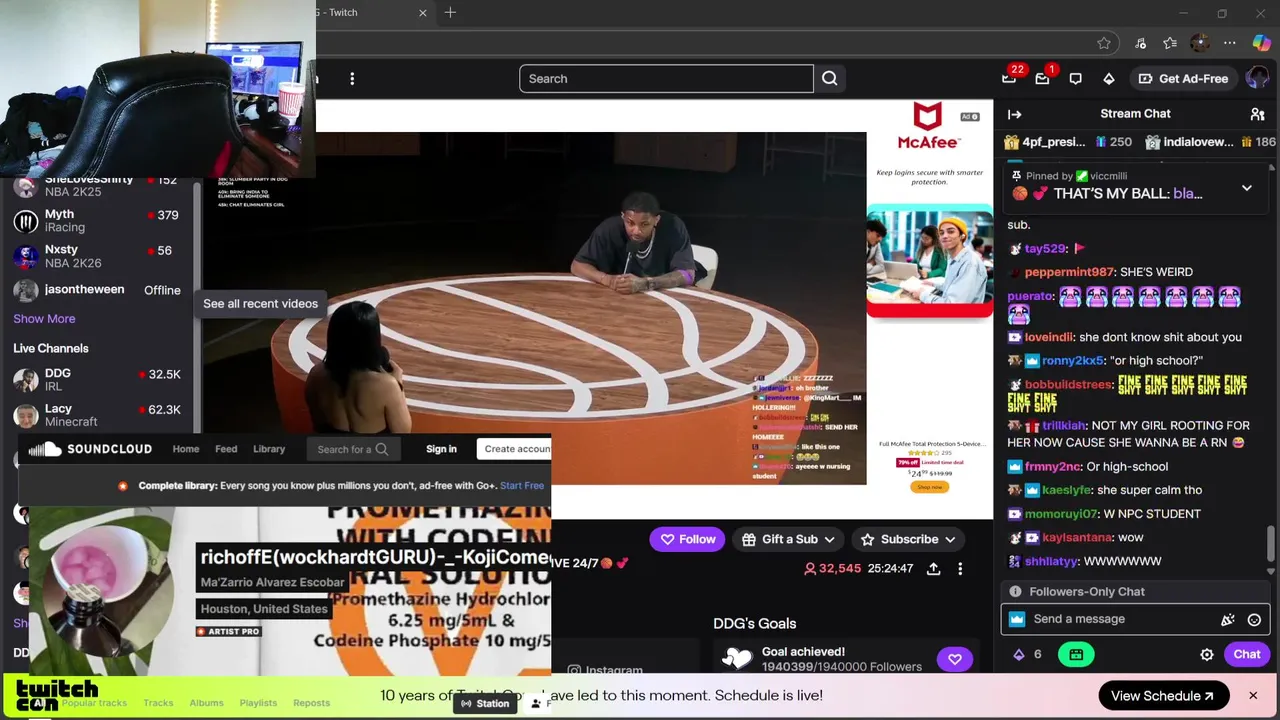Click the purple Chat send button
Viewport: 1280px width, 720px height.
click(x=1246, y=654)
